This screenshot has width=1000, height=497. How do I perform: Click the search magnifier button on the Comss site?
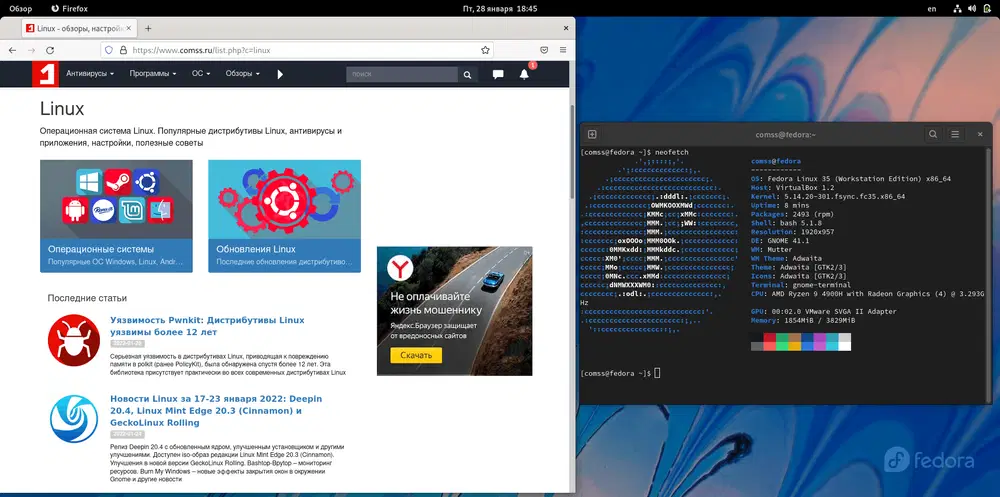[x=467, y=75]
